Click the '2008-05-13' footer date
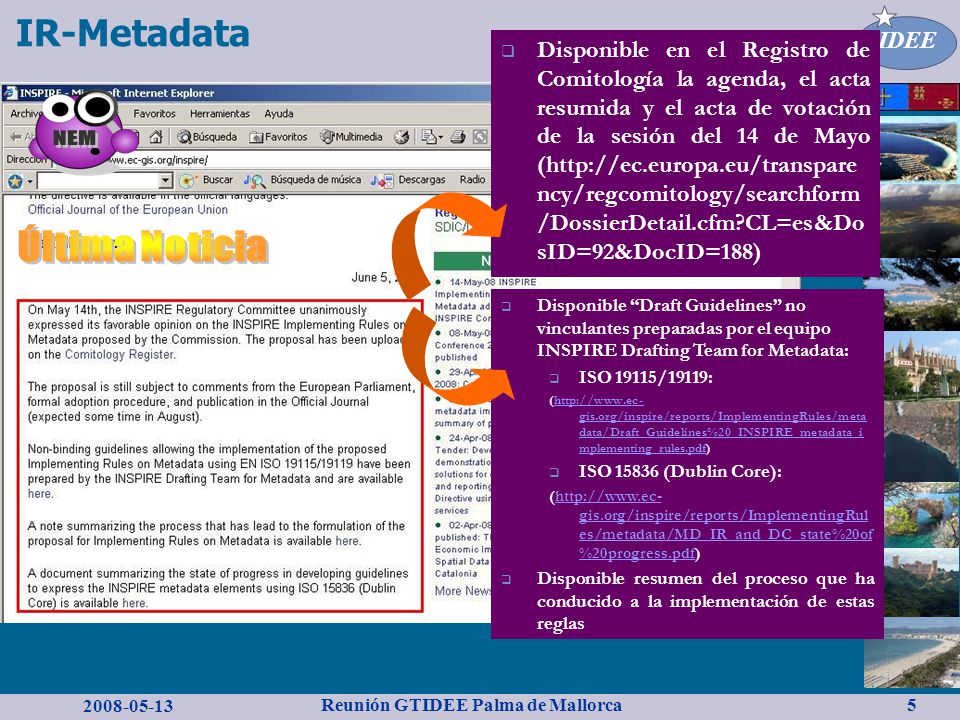Screen dimensions: 960x720 click(128, 706)
